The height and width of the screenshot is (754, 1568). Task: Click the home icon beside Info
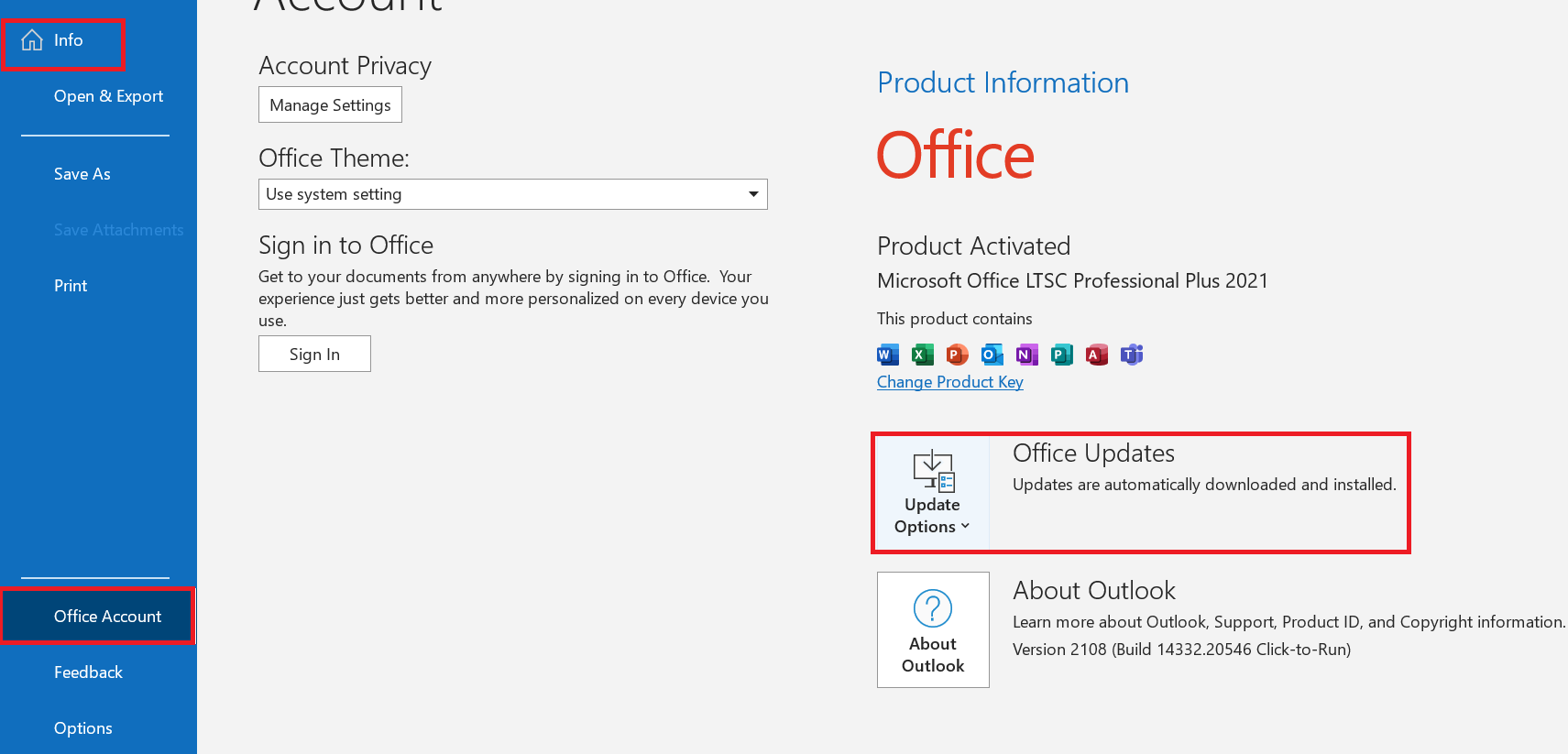pos(32,40)
